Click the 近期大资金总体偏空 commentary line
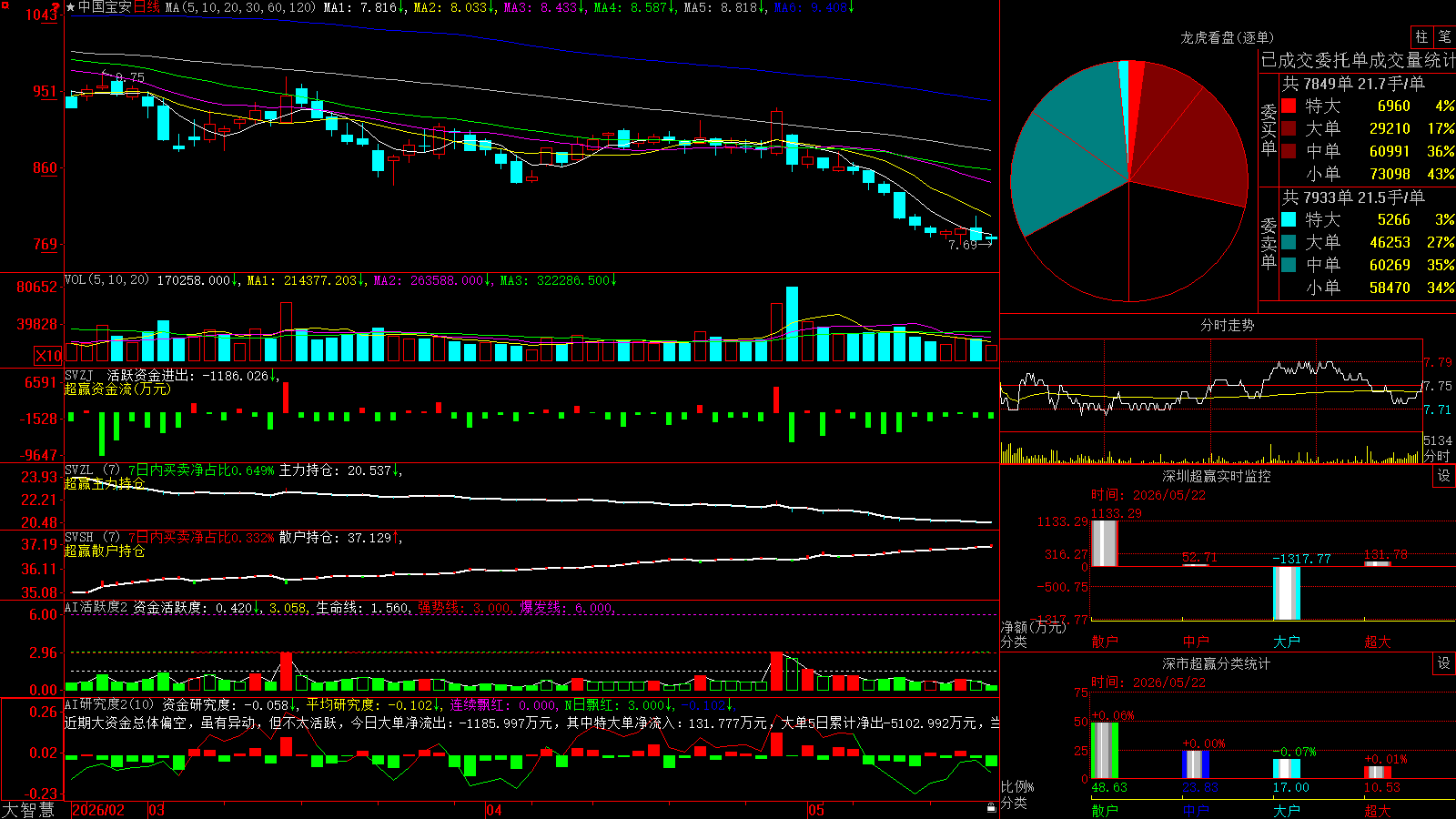1456x819 pixels. (531, 723)
